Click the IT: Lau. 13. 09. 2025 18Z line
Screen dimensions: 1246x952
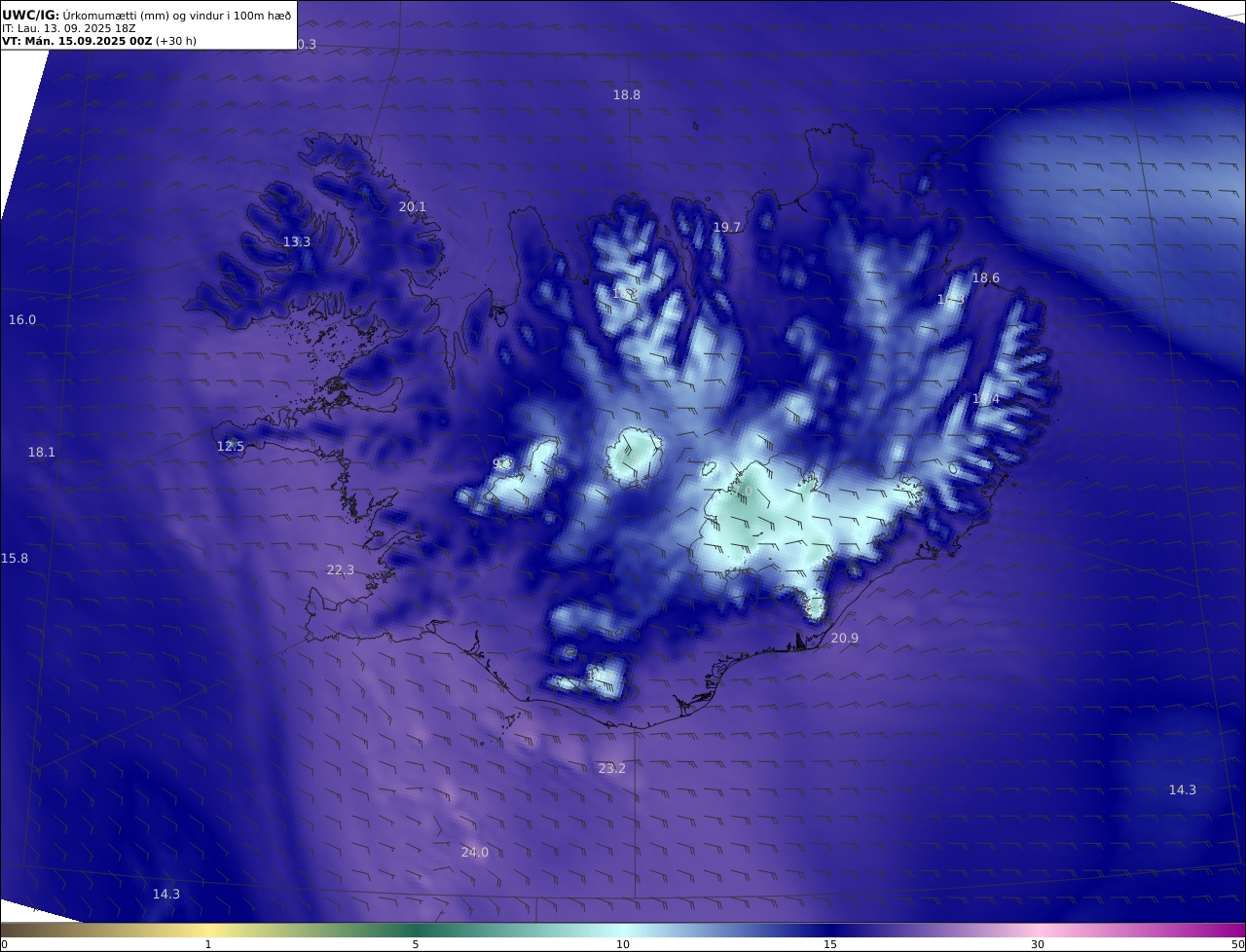pyautogui.click(x=68, y=30)
